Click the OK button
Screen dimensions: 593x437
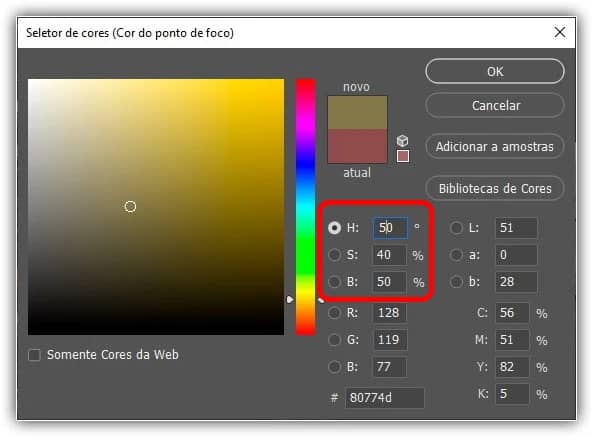coord(495,71)
